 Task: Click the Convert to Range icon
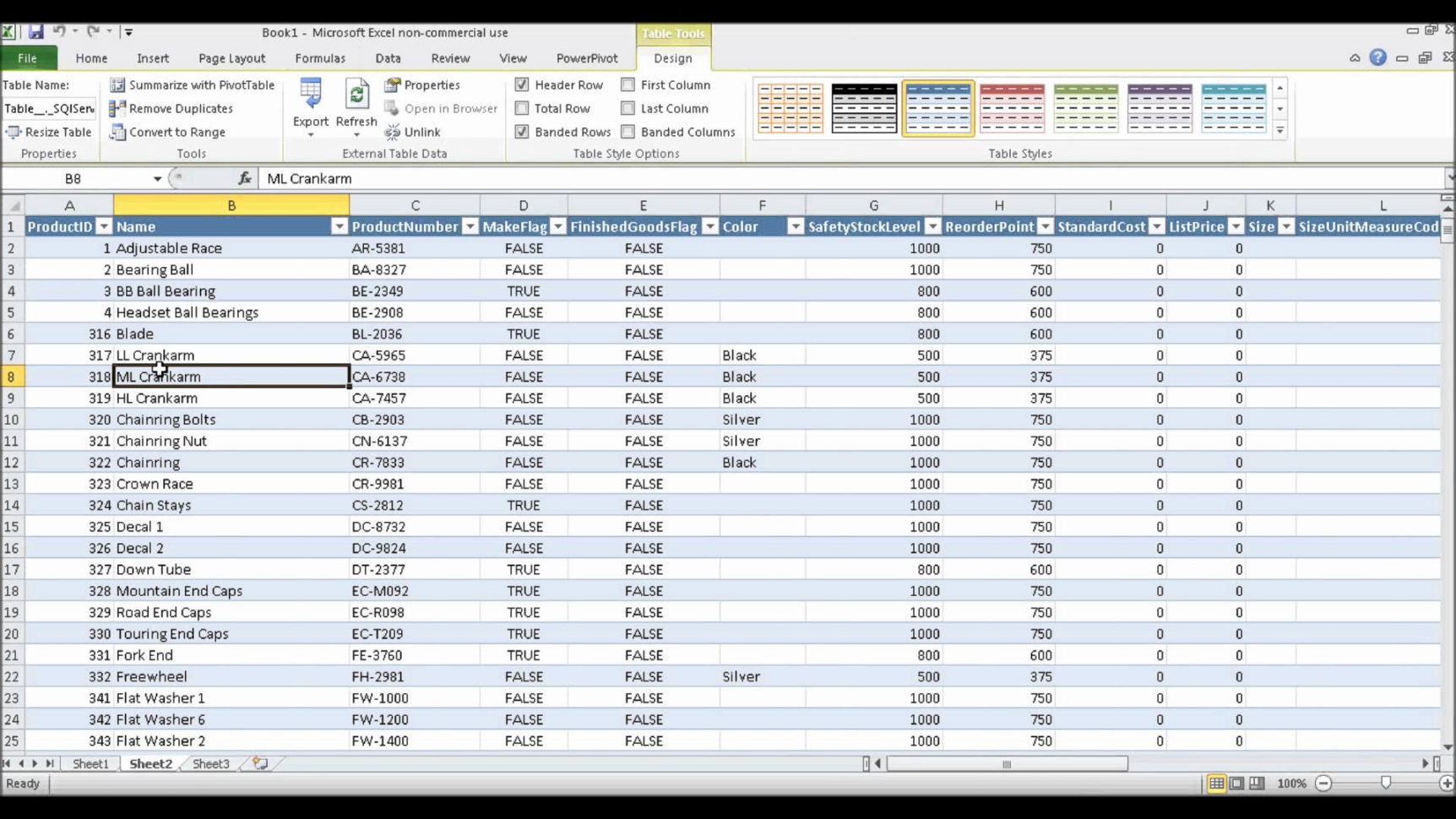[x=118, y=132]
